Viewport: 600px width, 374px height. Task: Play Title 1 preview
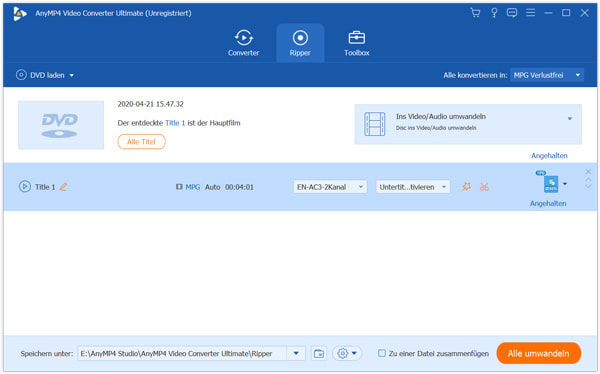(x=25, y=187)
